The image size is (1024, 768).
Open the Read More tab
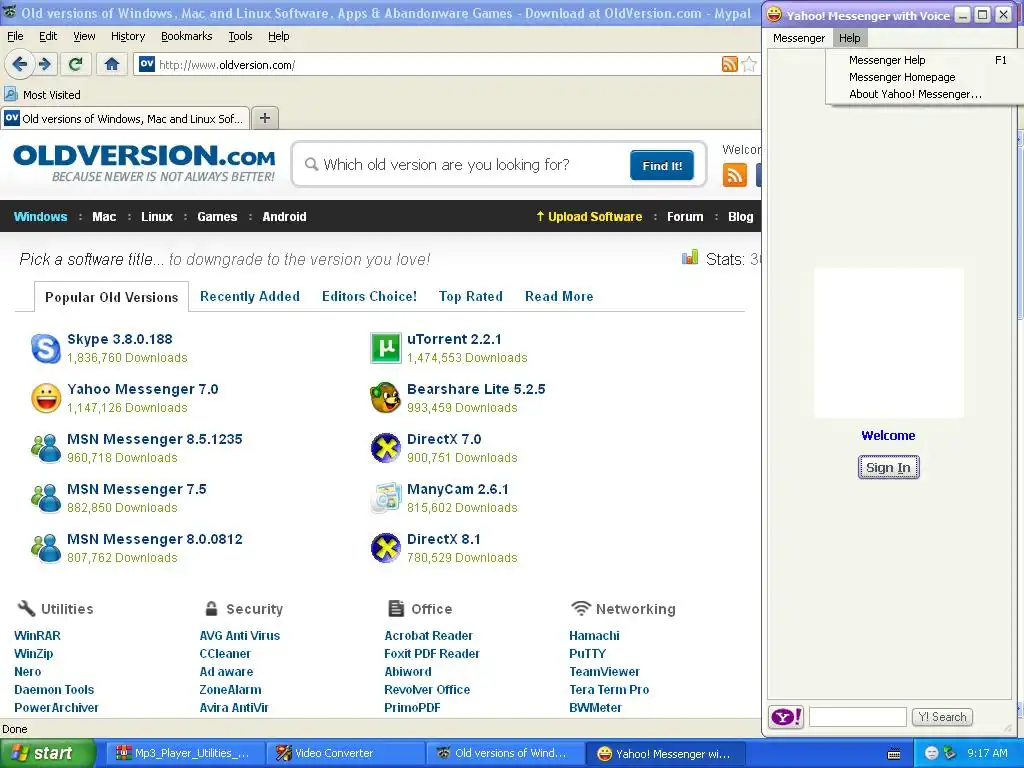(559, 296)
